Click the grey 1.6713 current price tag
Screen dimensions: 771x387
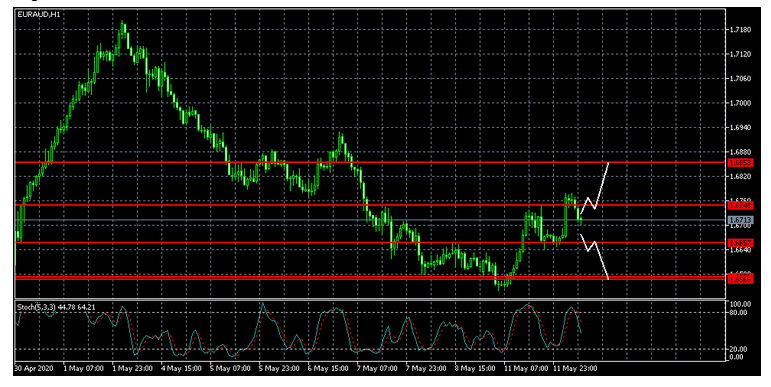(740, 220)
